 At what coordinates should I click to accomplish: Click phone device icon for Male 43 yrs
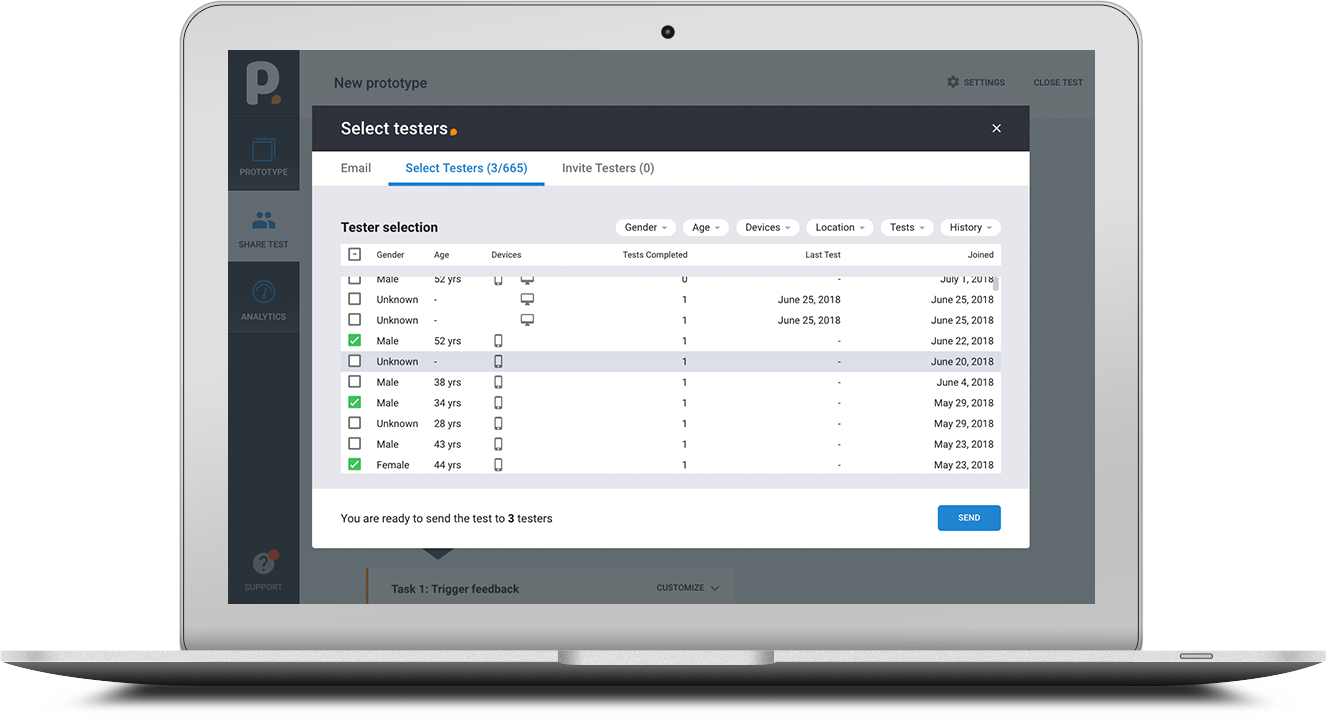click(498, 444)
